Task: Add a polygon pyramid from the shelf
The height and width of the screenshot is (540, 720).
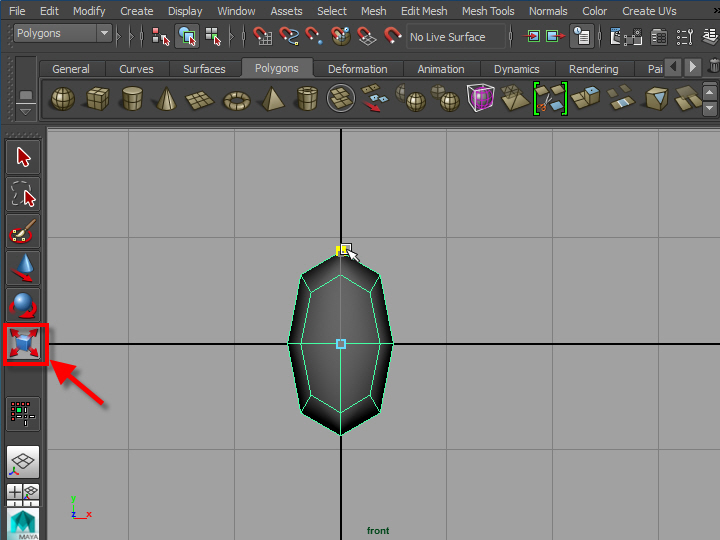Action: coord(272,98)
